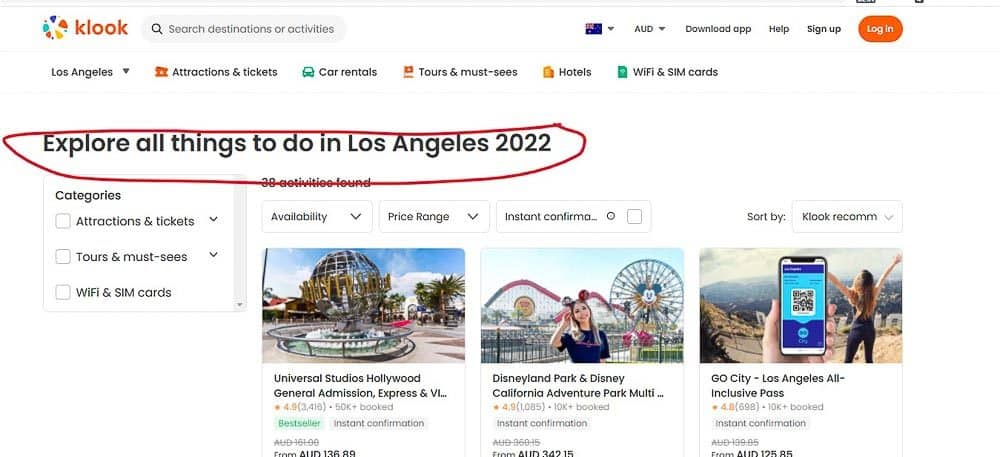
Task: Open Universal Studios Hollywood General Admission title
Action: (360, 386)
